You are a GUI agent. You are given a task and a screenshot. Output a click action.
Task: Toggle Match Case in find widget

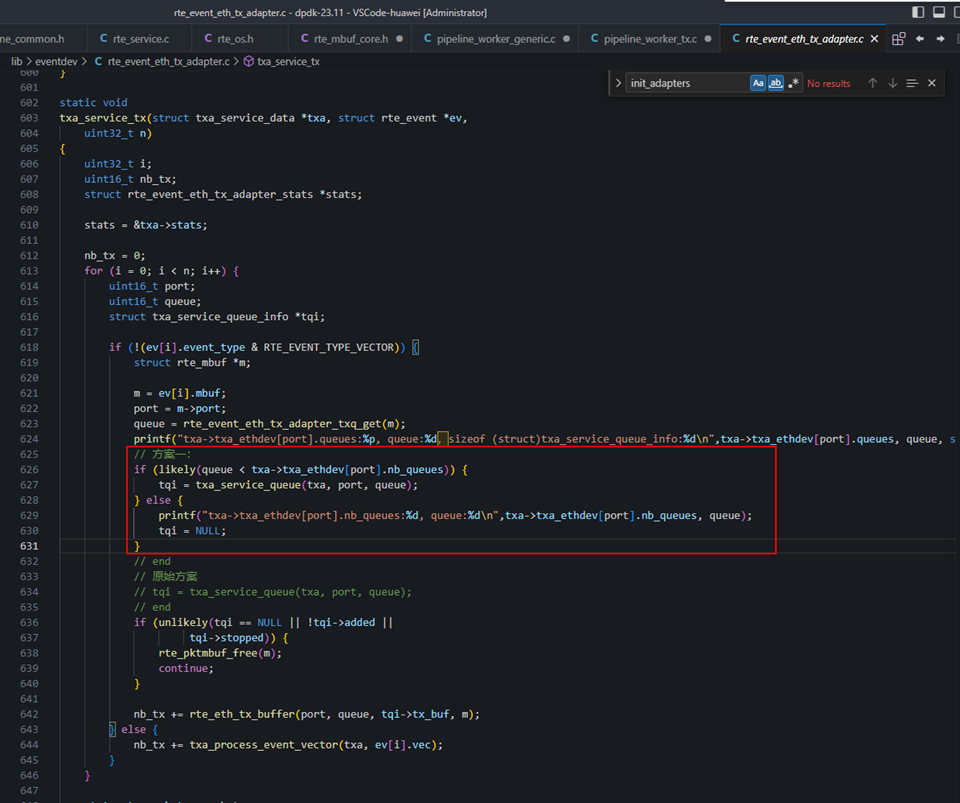pos(758,83)
